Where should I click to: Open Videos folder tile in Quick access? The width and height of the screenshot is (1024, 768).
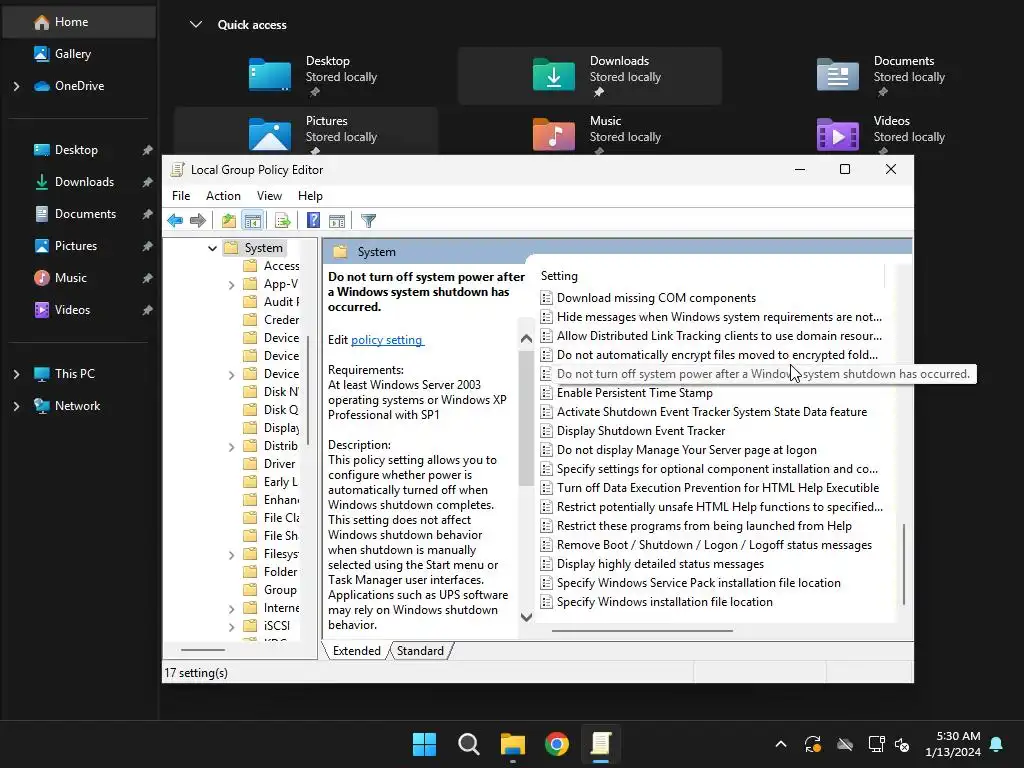[x=874, y=131]
